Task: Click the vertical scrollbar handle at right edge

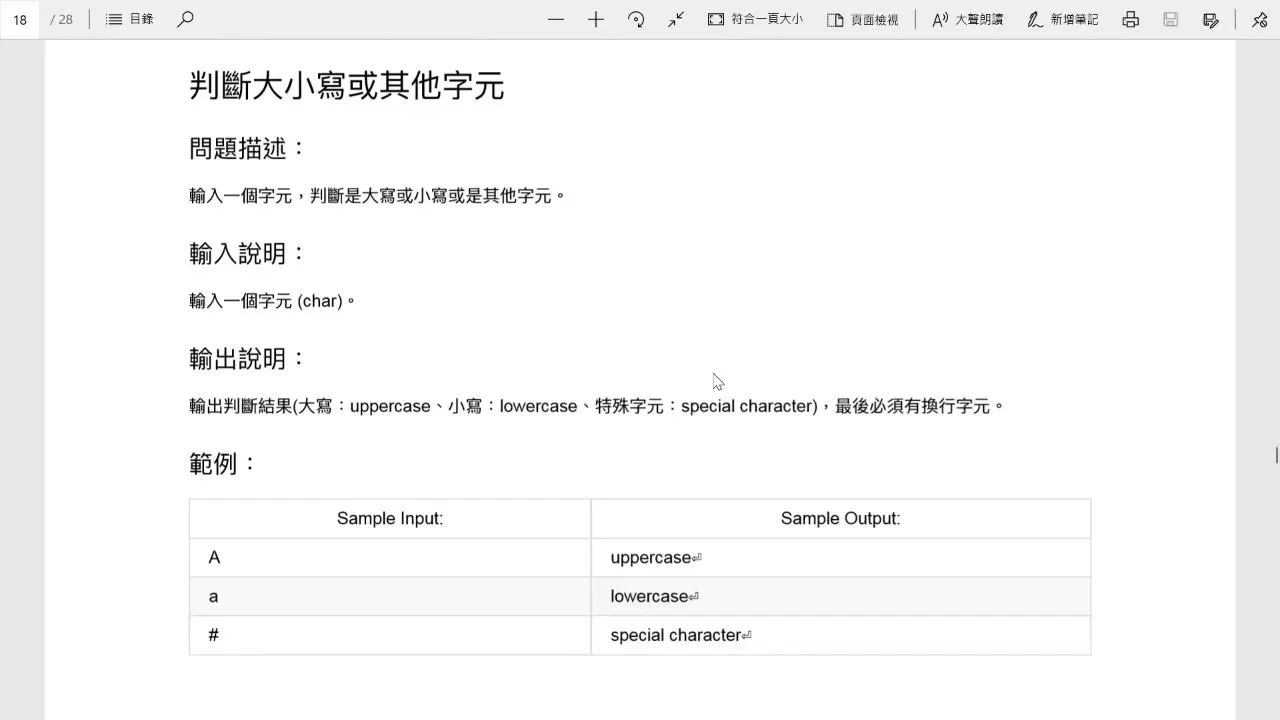Action: (1276, 455)
